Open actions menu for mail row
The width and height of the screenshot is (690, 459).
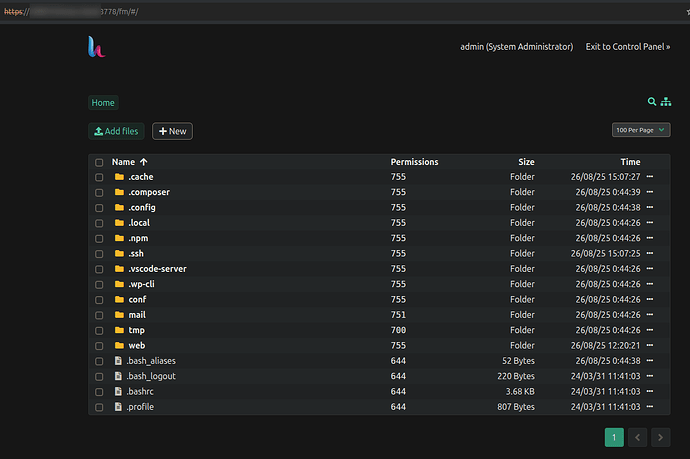click(x=650, y=315)
